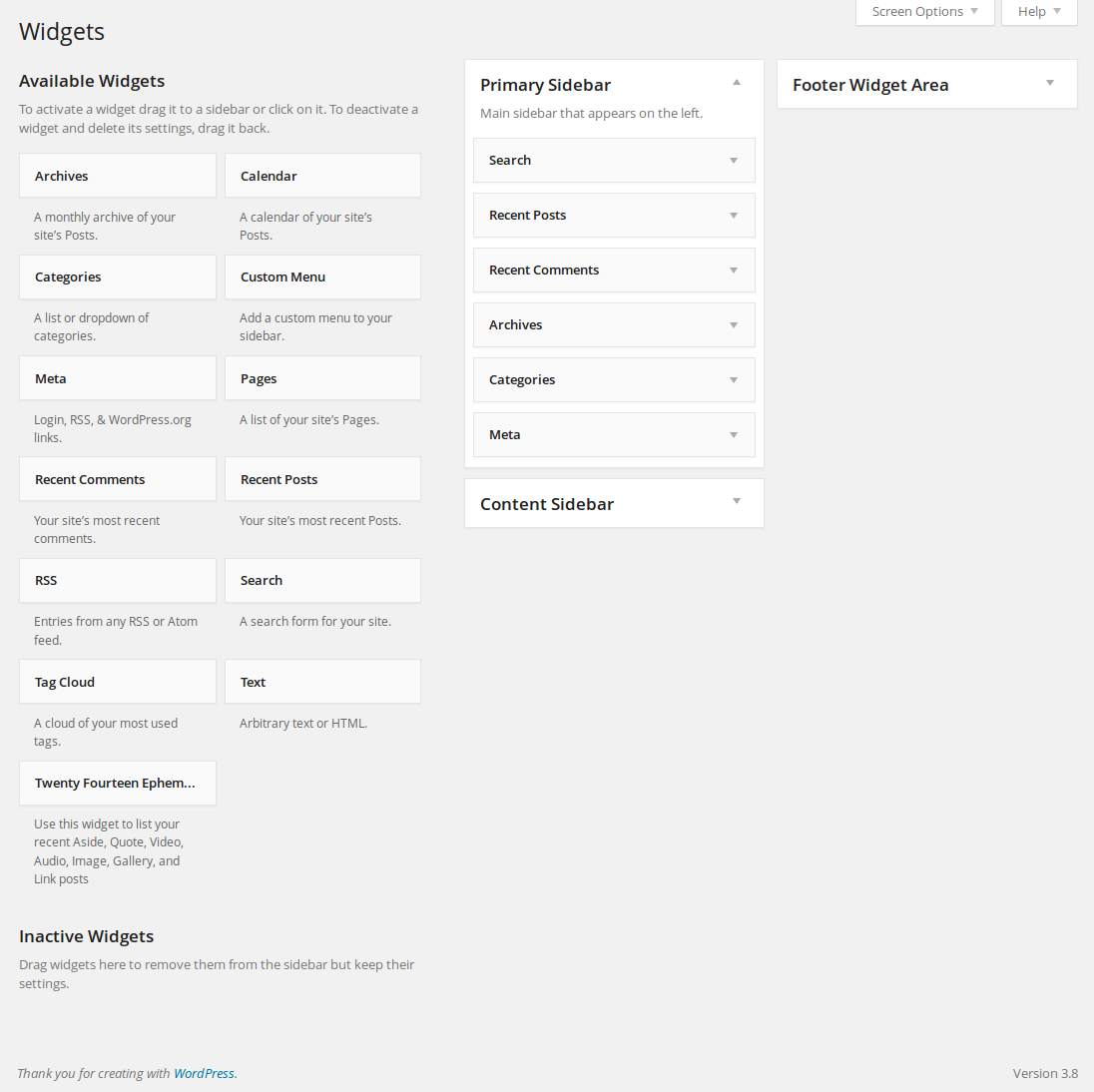Open the Screen Options tab
The width and height of the screenshot is (1094, 1092).
tap(924, 12)
